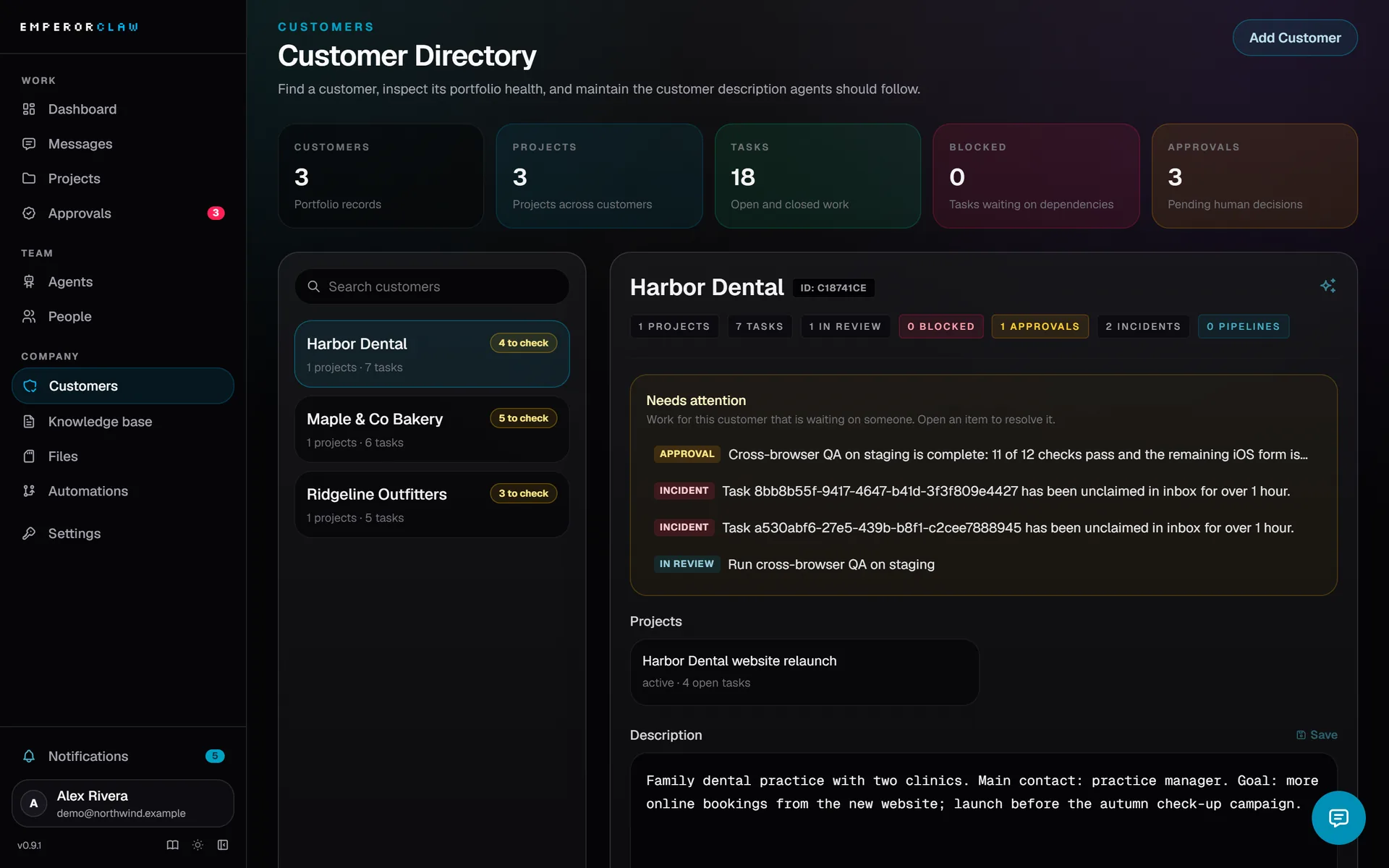Click the 1 APPROVALS chip
The height and width of the screenshot is (868, 1389).
[x=1040, y=326]
